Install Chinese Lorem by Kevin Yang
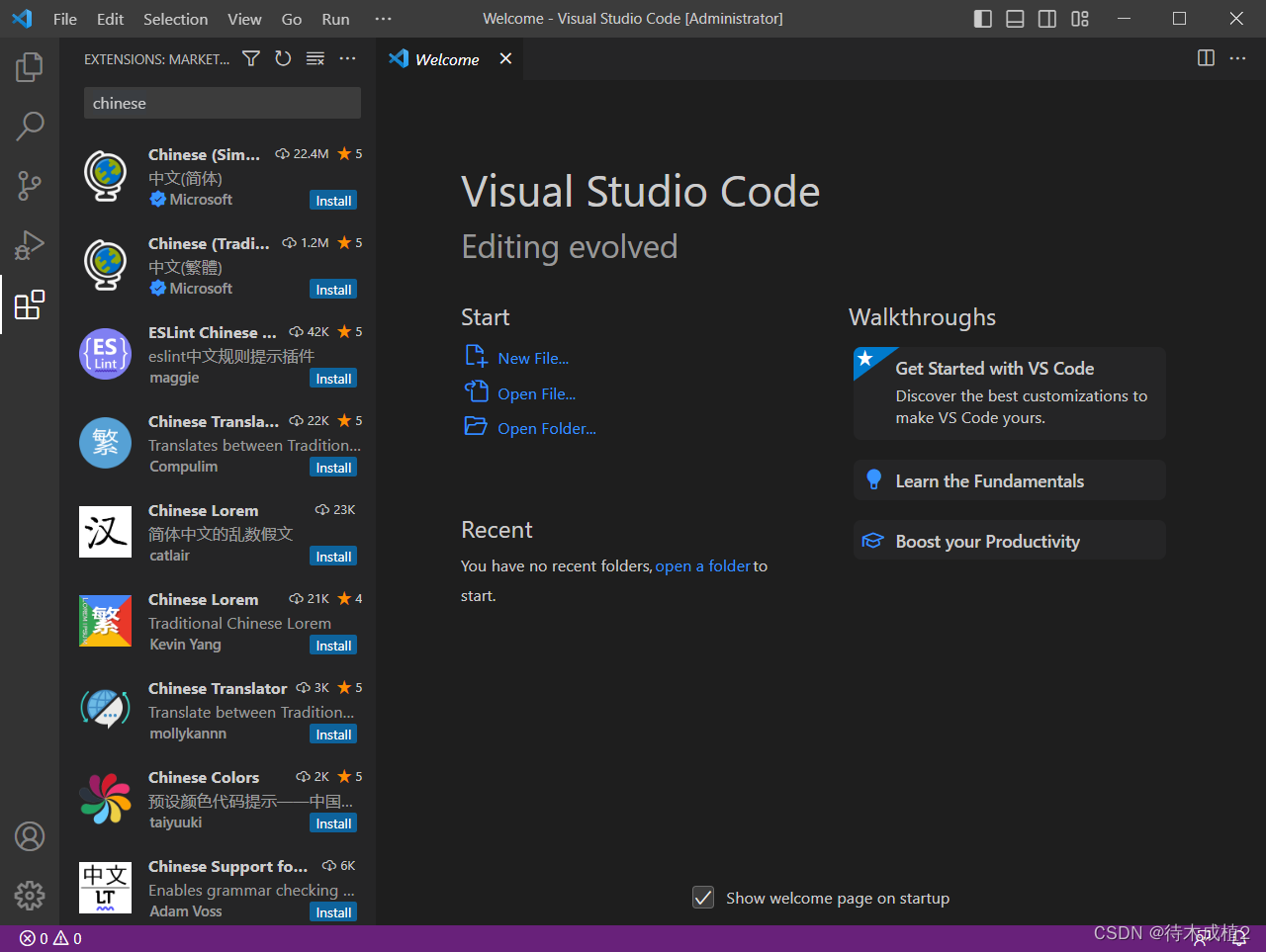This screenshot has height=952, width=1266. (333, 646)
